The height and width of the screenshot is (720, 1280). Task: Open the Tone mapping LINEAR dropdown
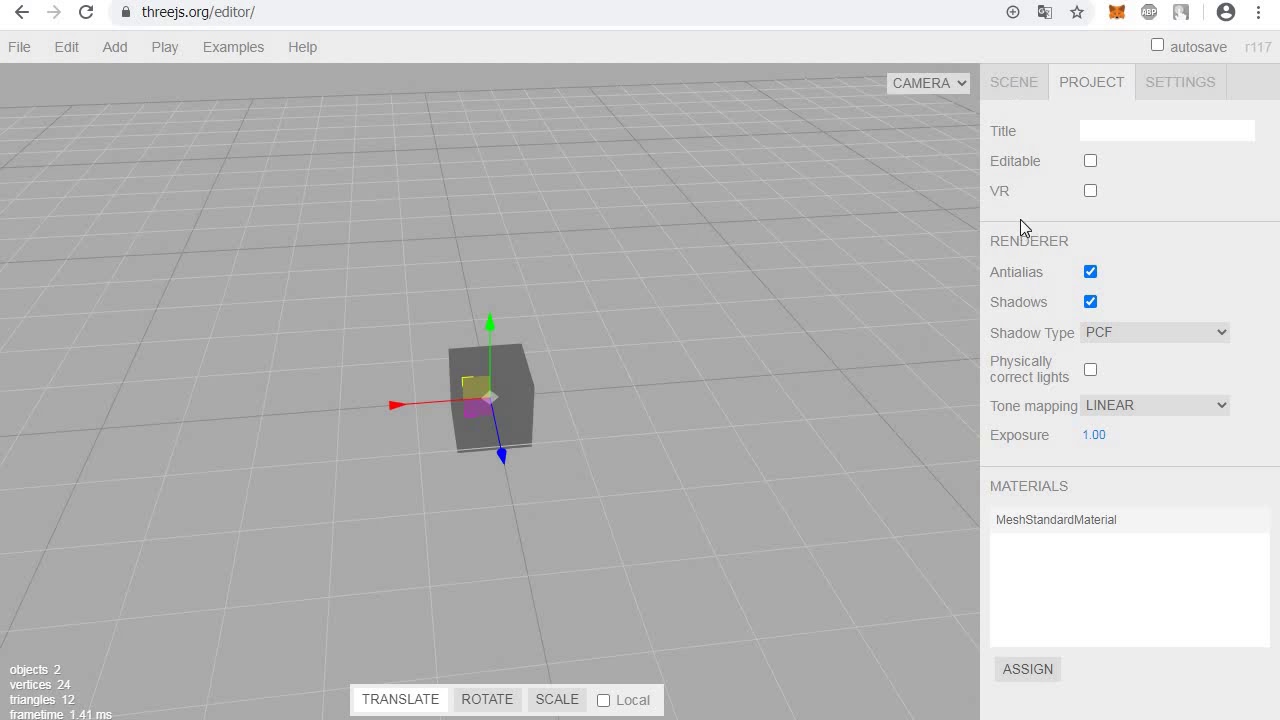click(1155, 405)
